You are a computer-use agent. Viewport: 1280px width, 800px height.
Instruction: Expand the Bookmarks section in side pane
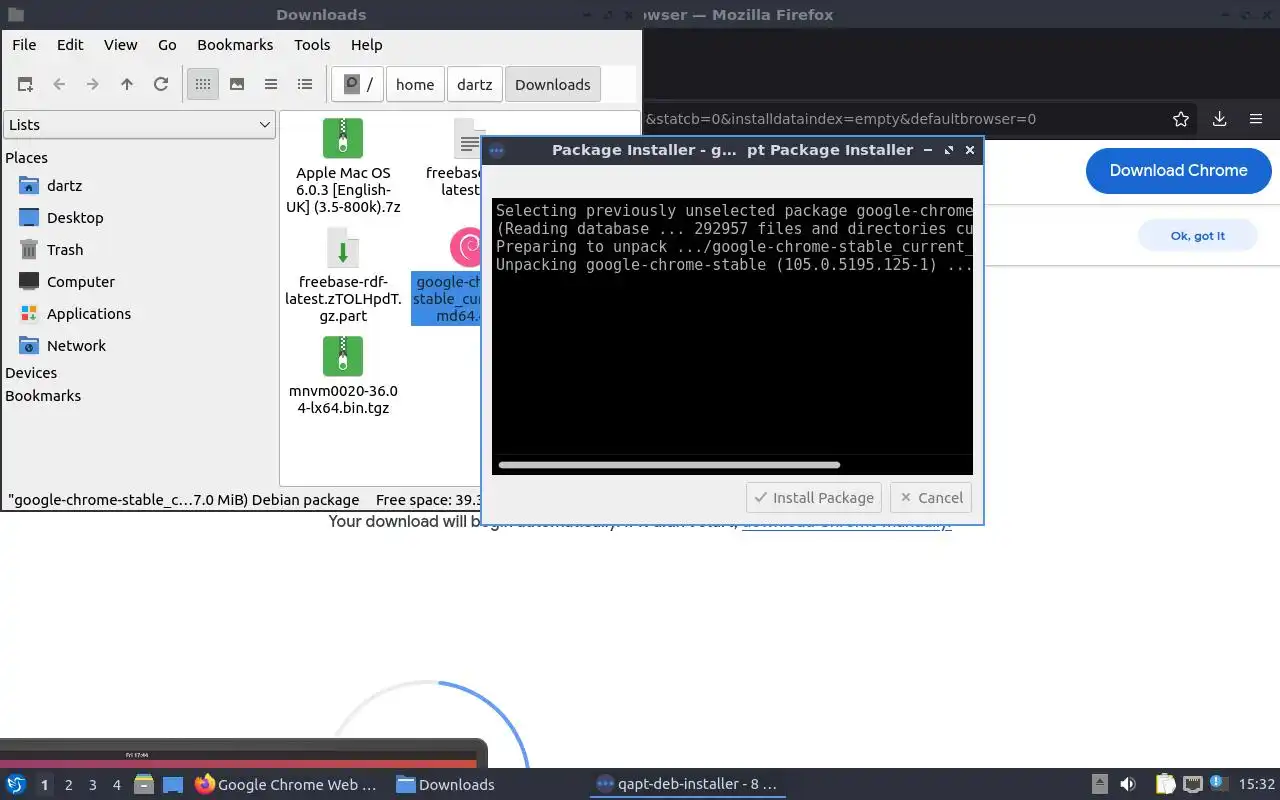(43, 396)
